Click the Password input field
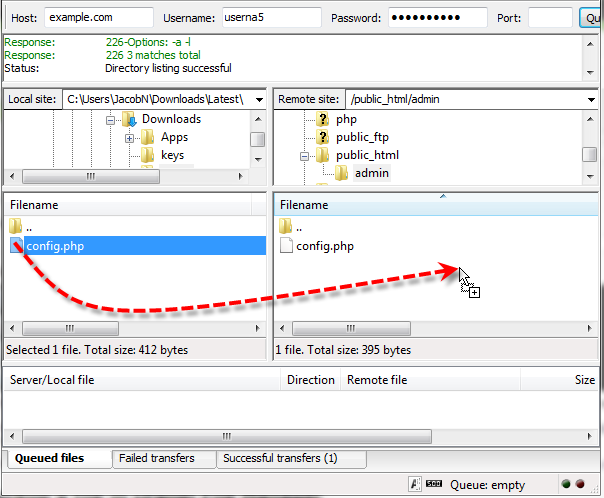This screenshot has height=498, width=604. click(x=438, y=18)
